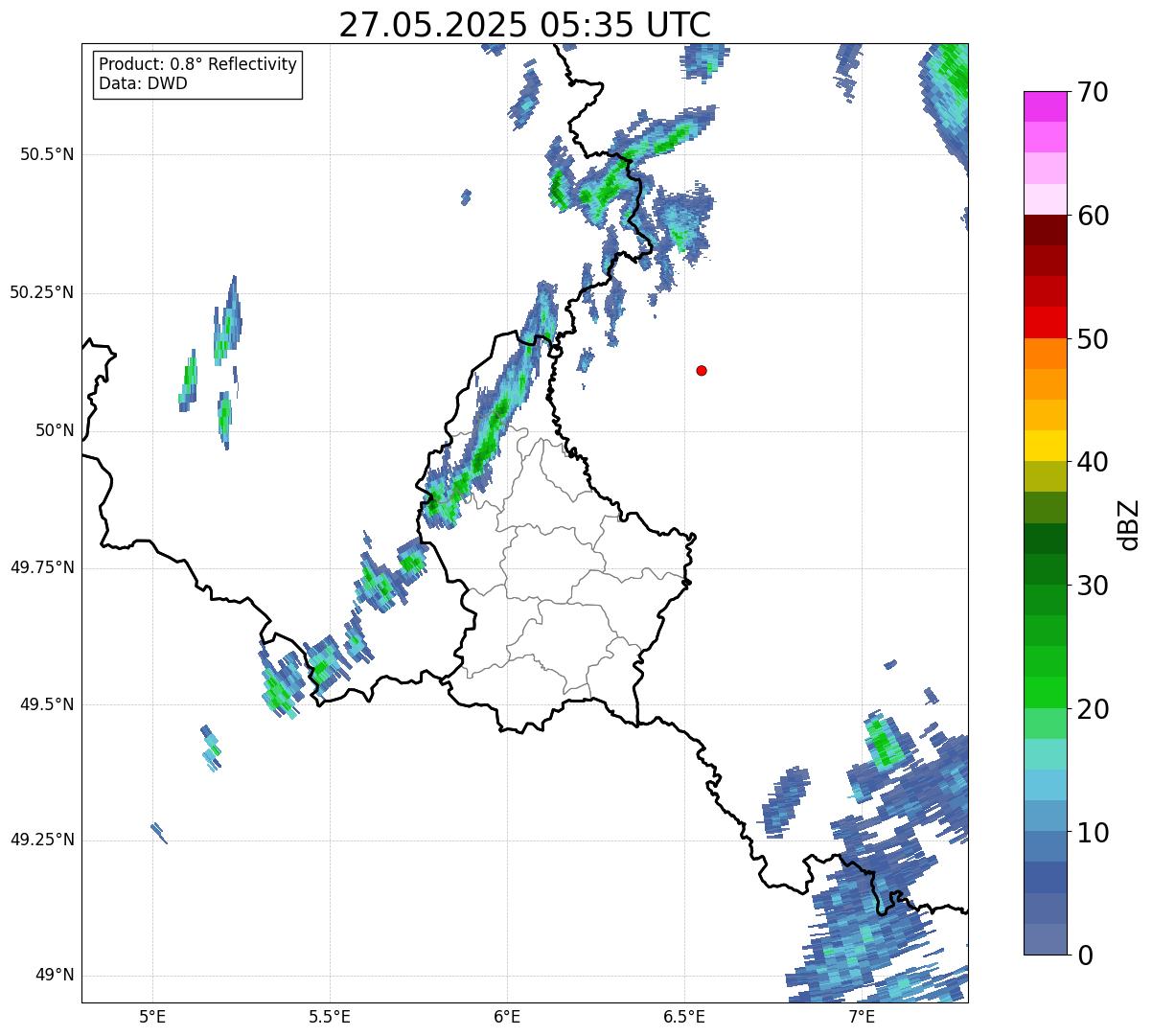Click the 5.5°E longitude label
This screenshot has width=1152, height=1036.
(330, 1016)
